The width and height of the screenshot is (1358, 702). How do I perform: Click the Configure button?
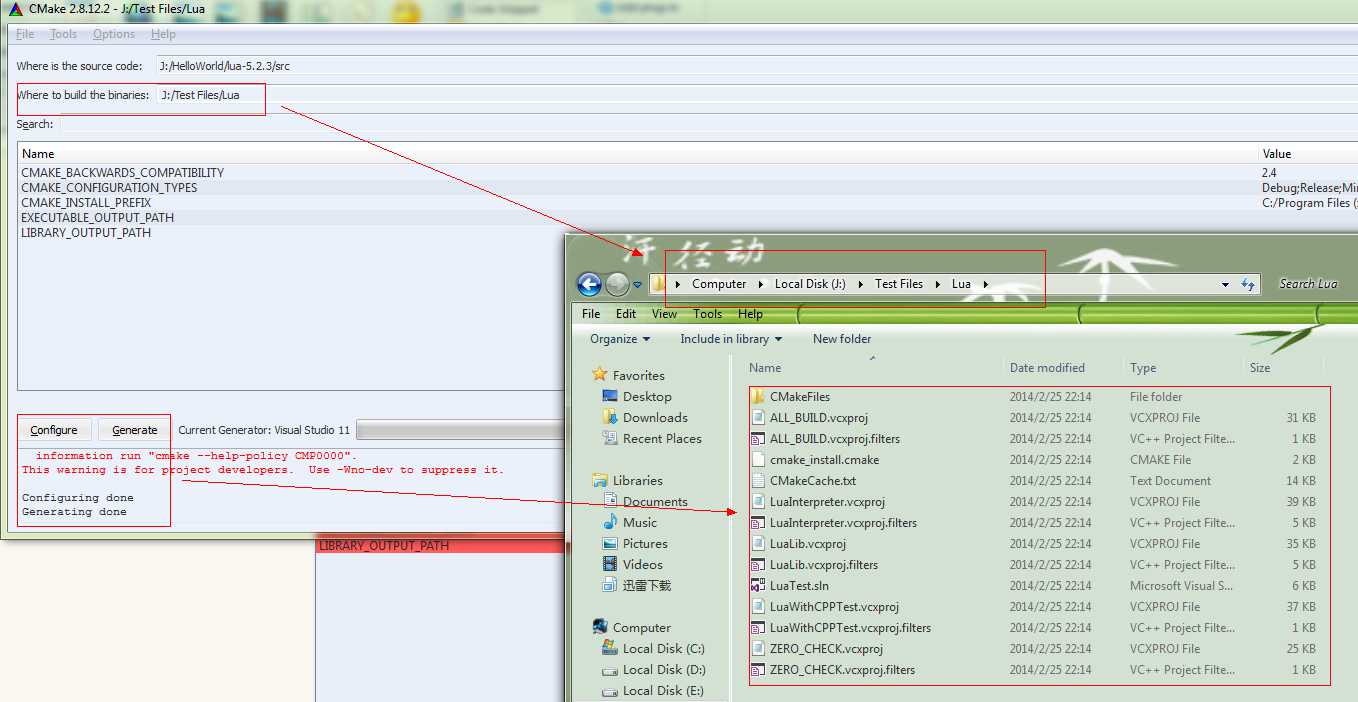(54, 430)
